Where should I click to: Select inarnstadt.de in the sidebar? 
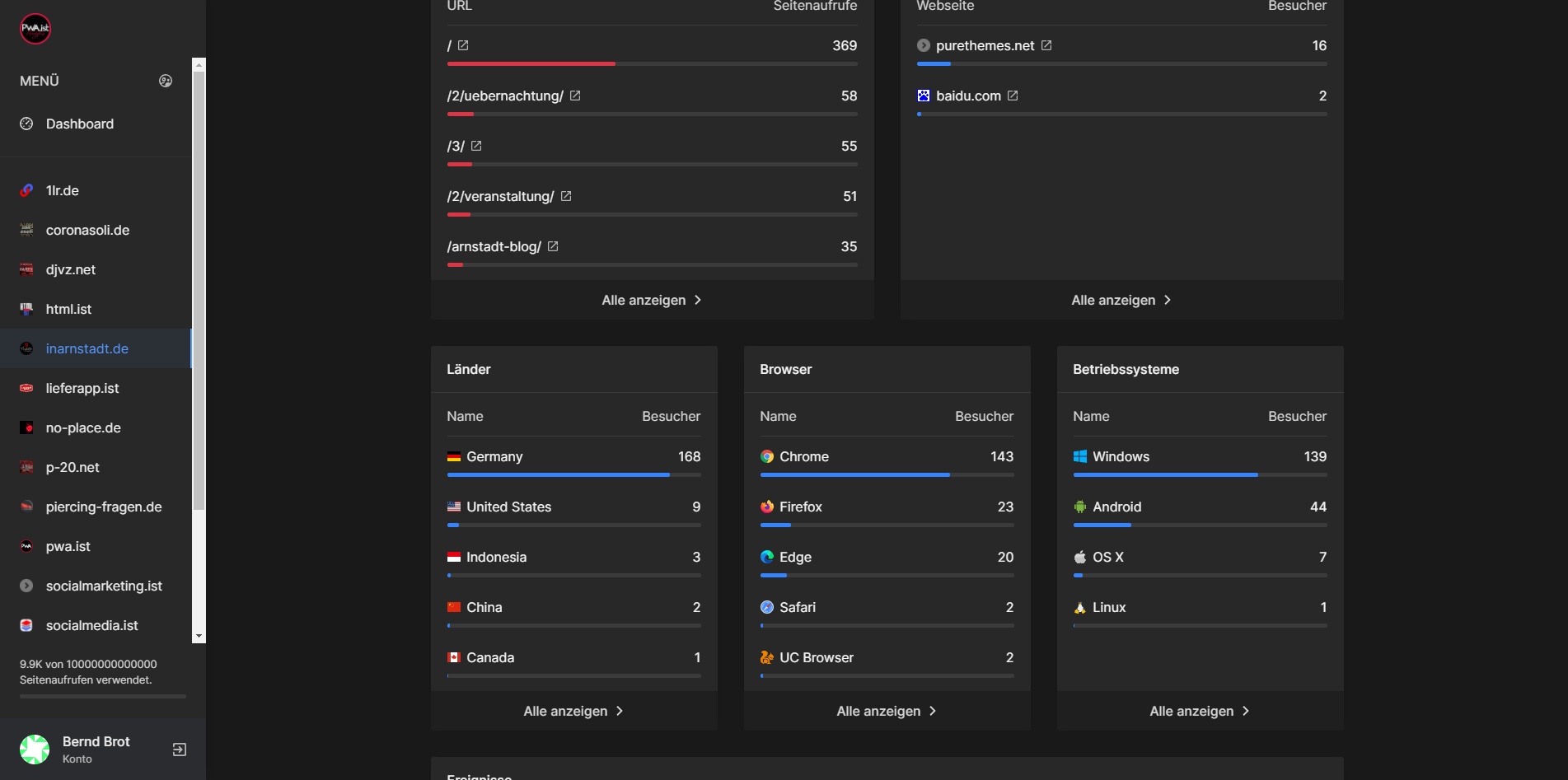(x=87, y=348)
